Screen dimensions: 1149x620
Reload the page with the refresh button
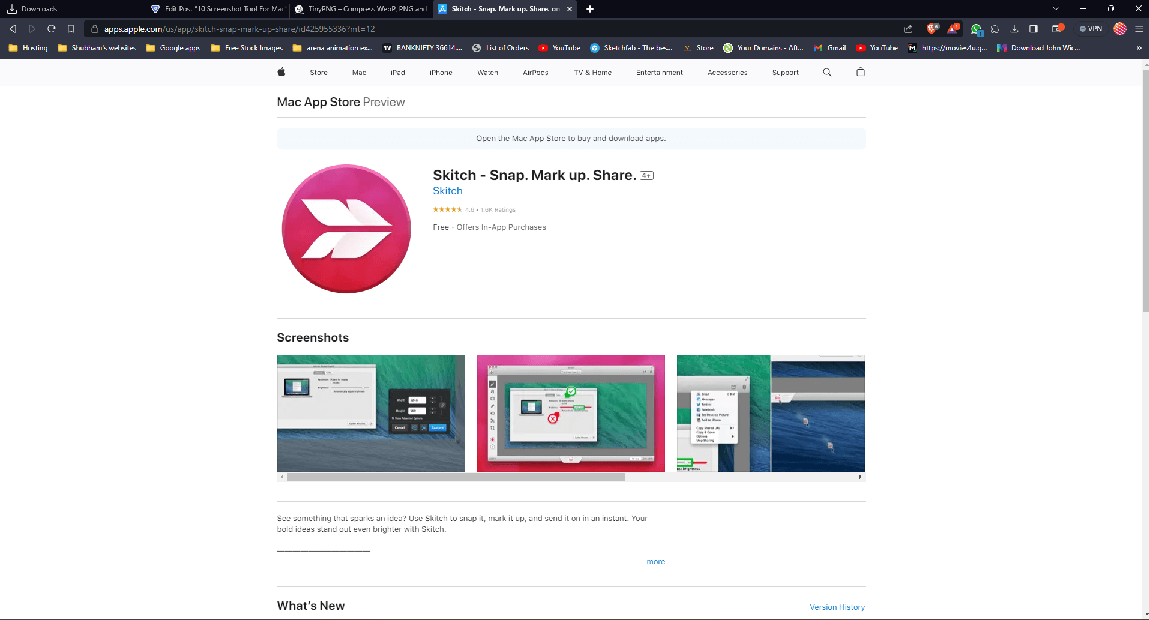[50, 29]
